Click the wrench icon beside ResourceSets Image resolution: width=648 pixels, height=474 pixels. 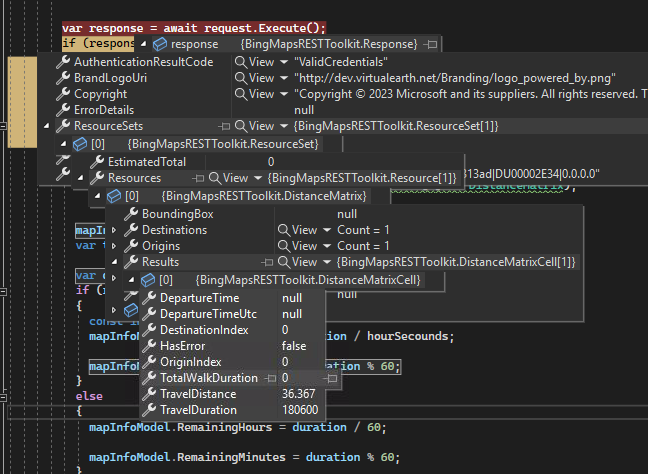point(63,126)
